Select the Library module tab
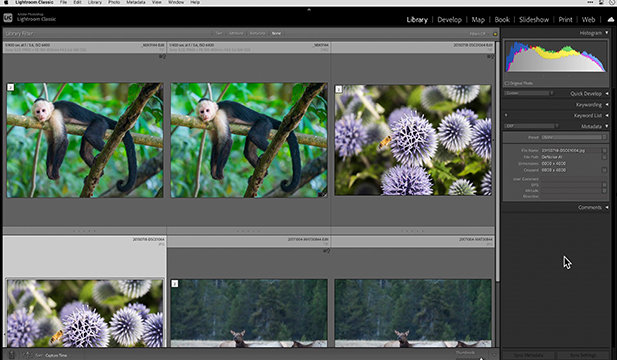 point(417,20)
